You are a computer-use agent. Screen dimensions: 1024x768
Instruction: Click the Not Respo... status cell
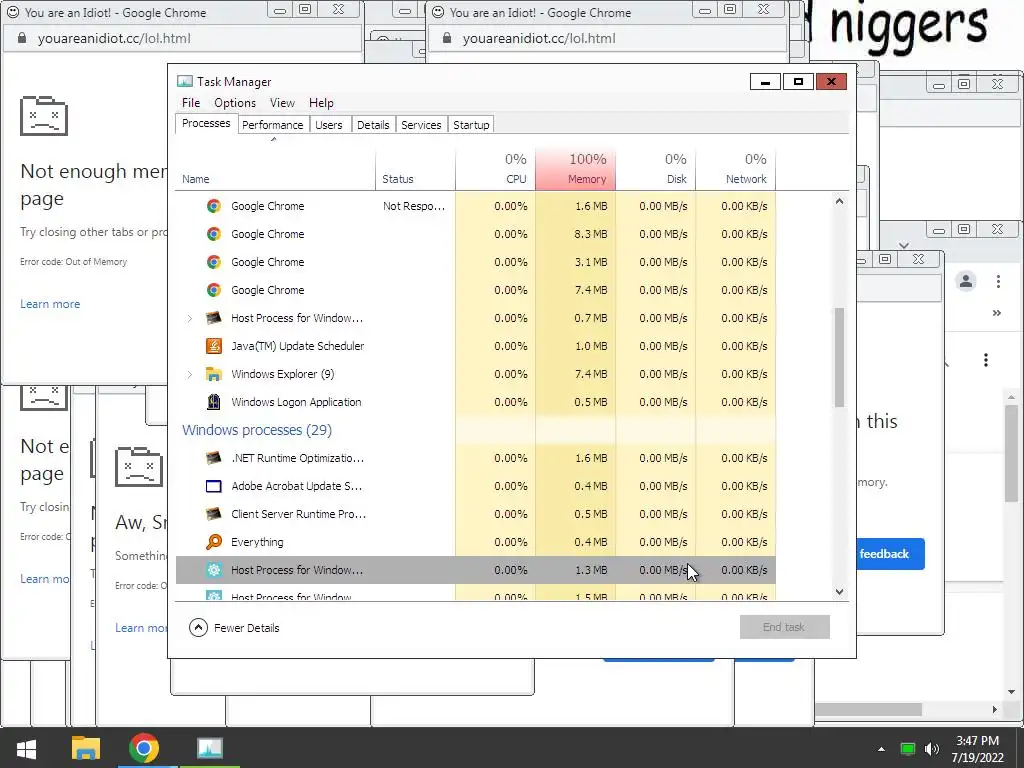414,206
